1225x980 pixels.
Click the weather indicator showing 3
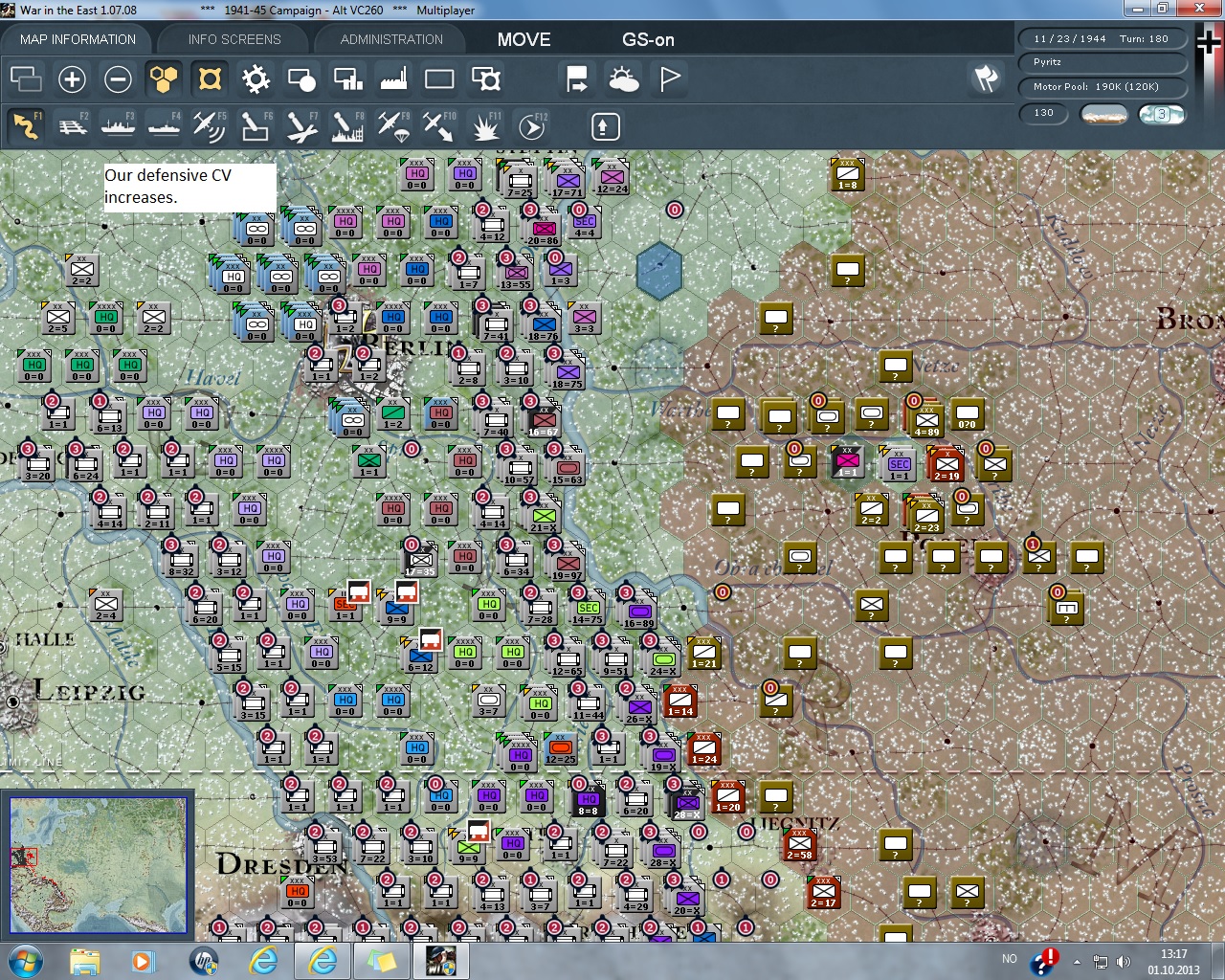point(1162,114)
